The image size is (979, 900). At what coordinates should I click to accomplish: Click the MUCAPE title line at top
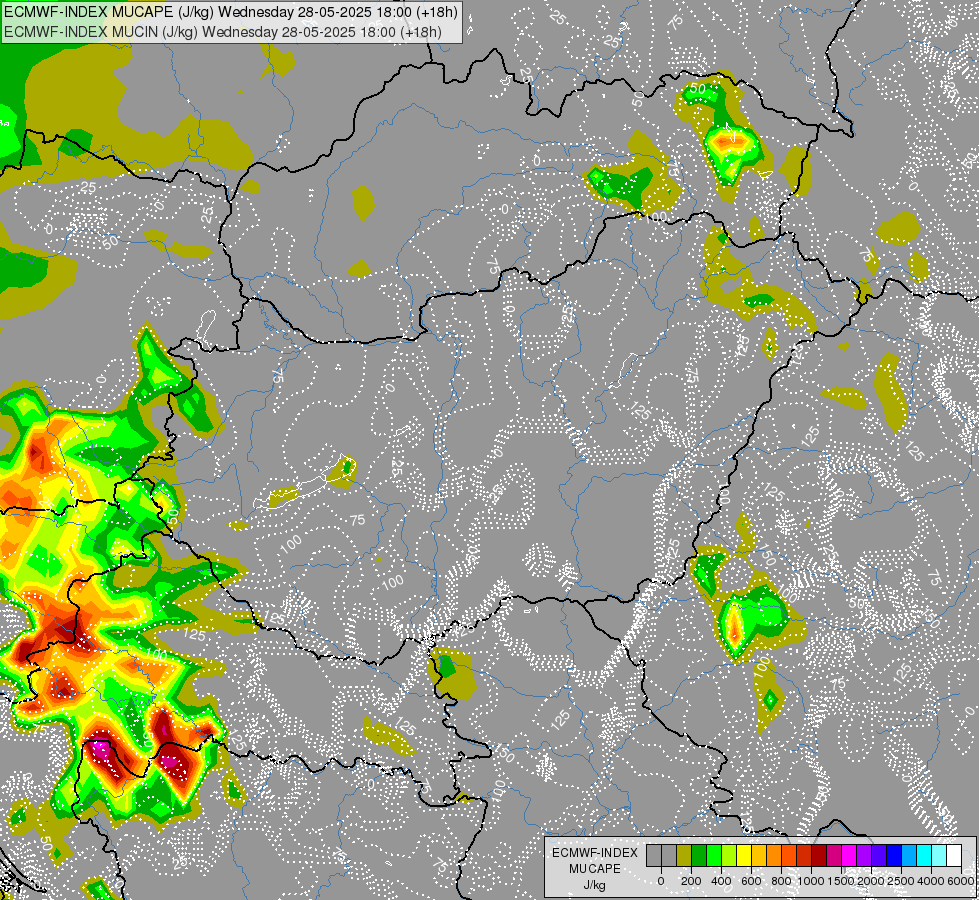point(230,11)
